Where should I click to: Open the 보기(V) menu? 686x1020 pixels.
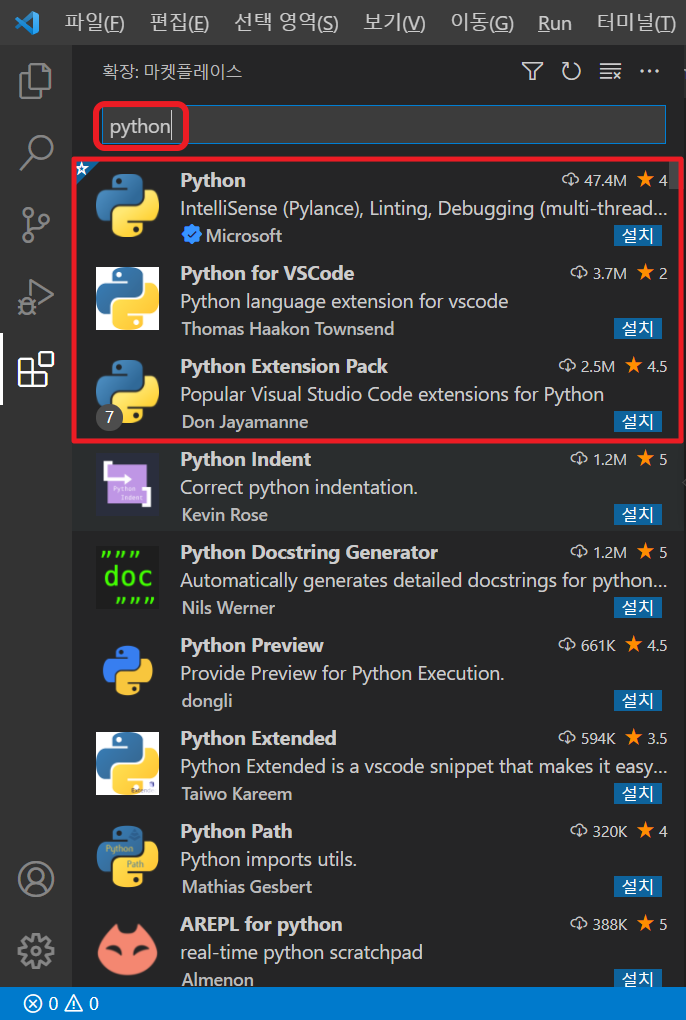coord(394,23)
